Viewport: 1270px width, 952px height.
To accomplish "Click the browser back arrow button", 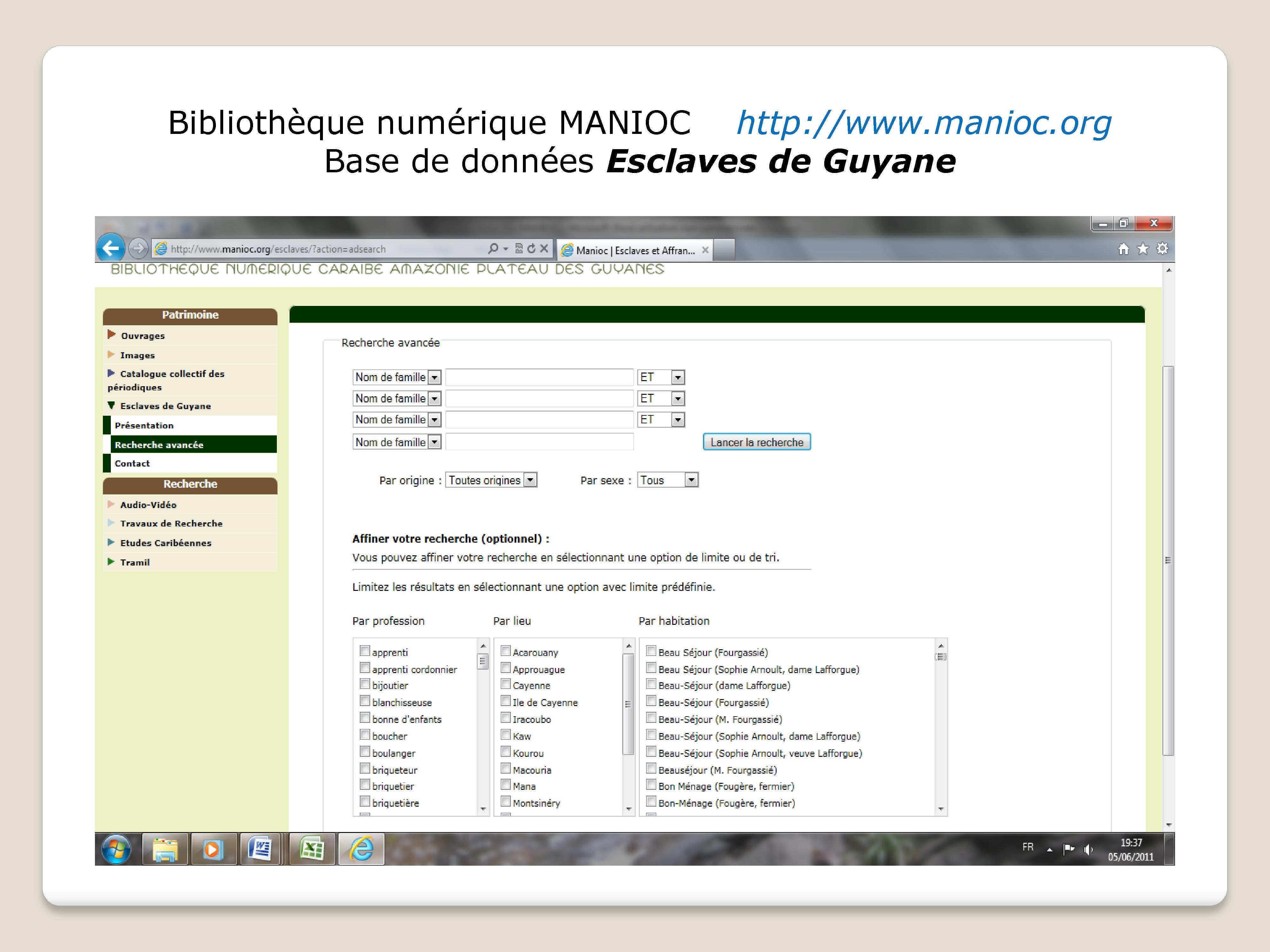I will (x=110, y=248).
